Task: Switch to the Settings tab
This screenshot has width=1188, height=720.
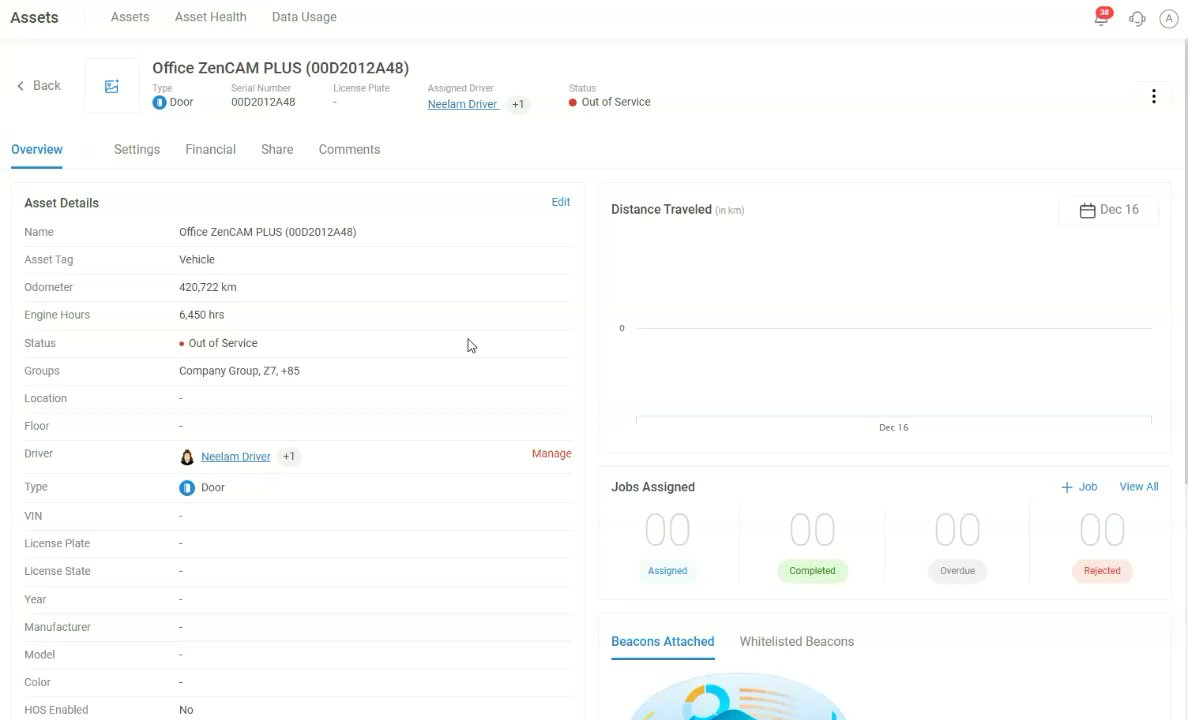Action: point(136,149)
